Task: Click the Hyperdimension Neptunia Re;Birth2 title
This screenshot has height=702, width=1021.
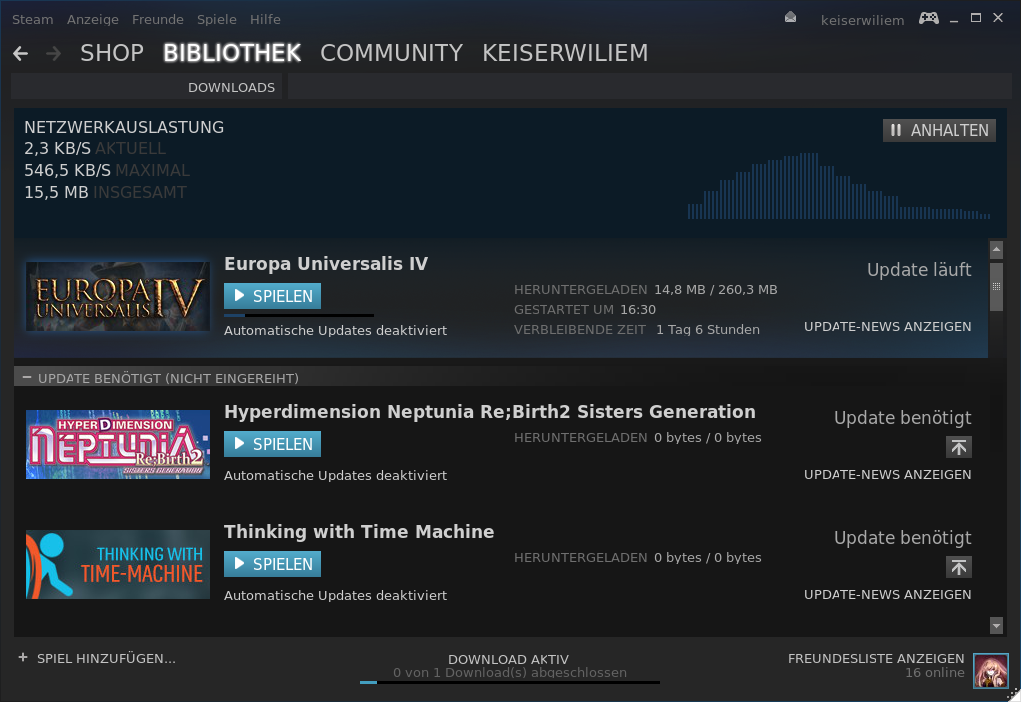Action: pos(490,412)
